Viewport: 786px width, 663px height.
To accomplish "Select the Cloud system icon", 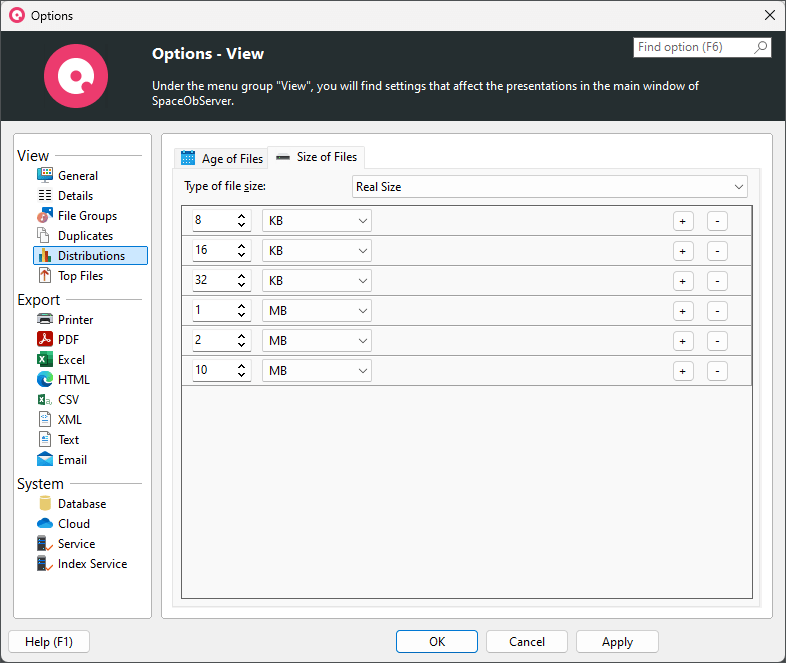I will 44,524.
